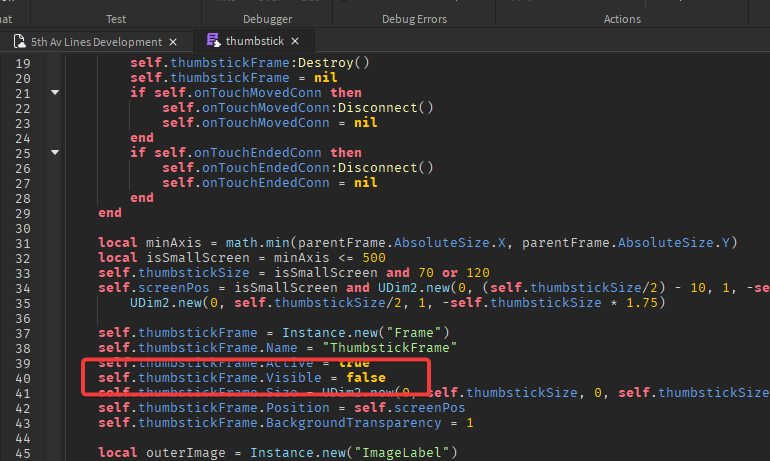Close the 5th Av Lines Development tab

pos(173,42)
